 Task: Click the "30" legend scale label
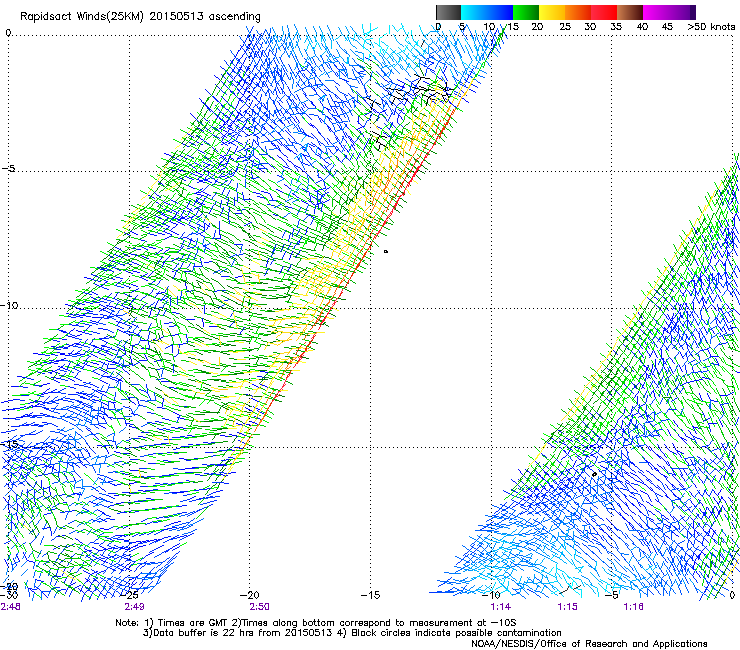[590, 27]
